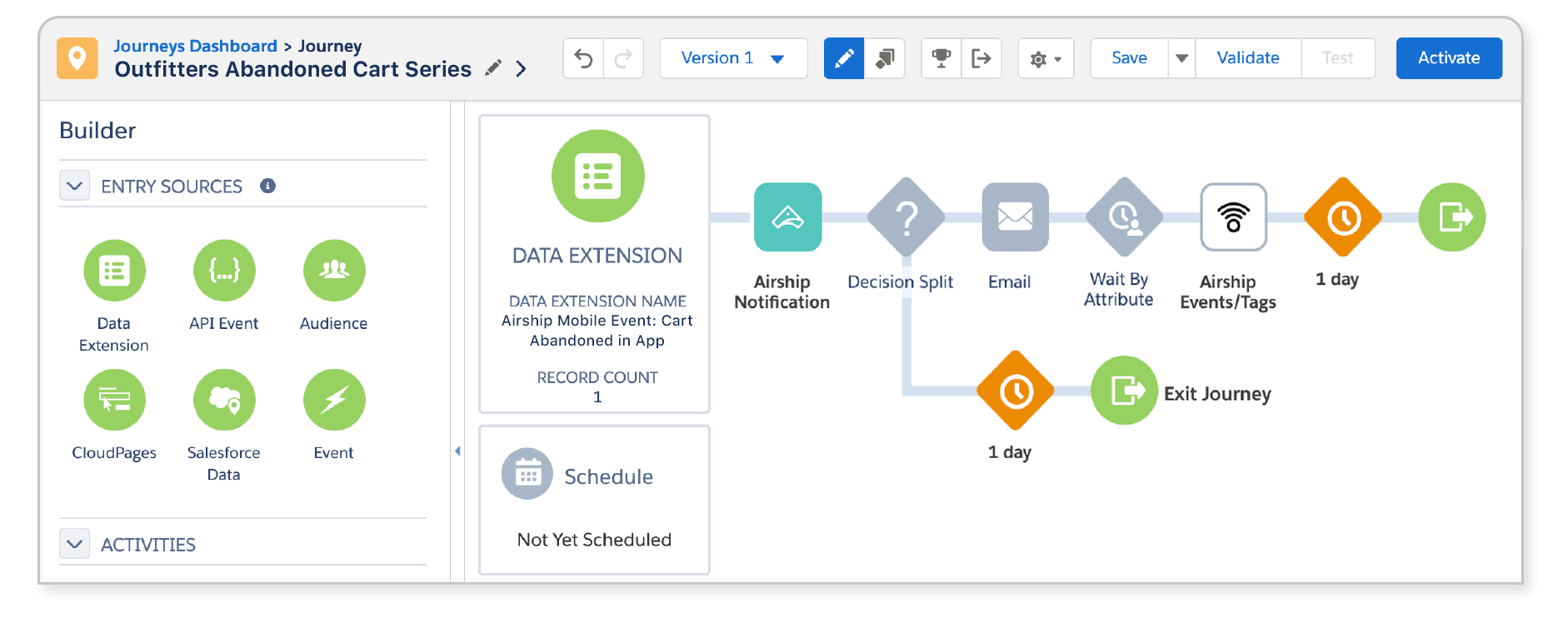Image resolution: width=1568 pixels, height=618 pixels.
Task: Click the API Event entry source
Action: 224,271
